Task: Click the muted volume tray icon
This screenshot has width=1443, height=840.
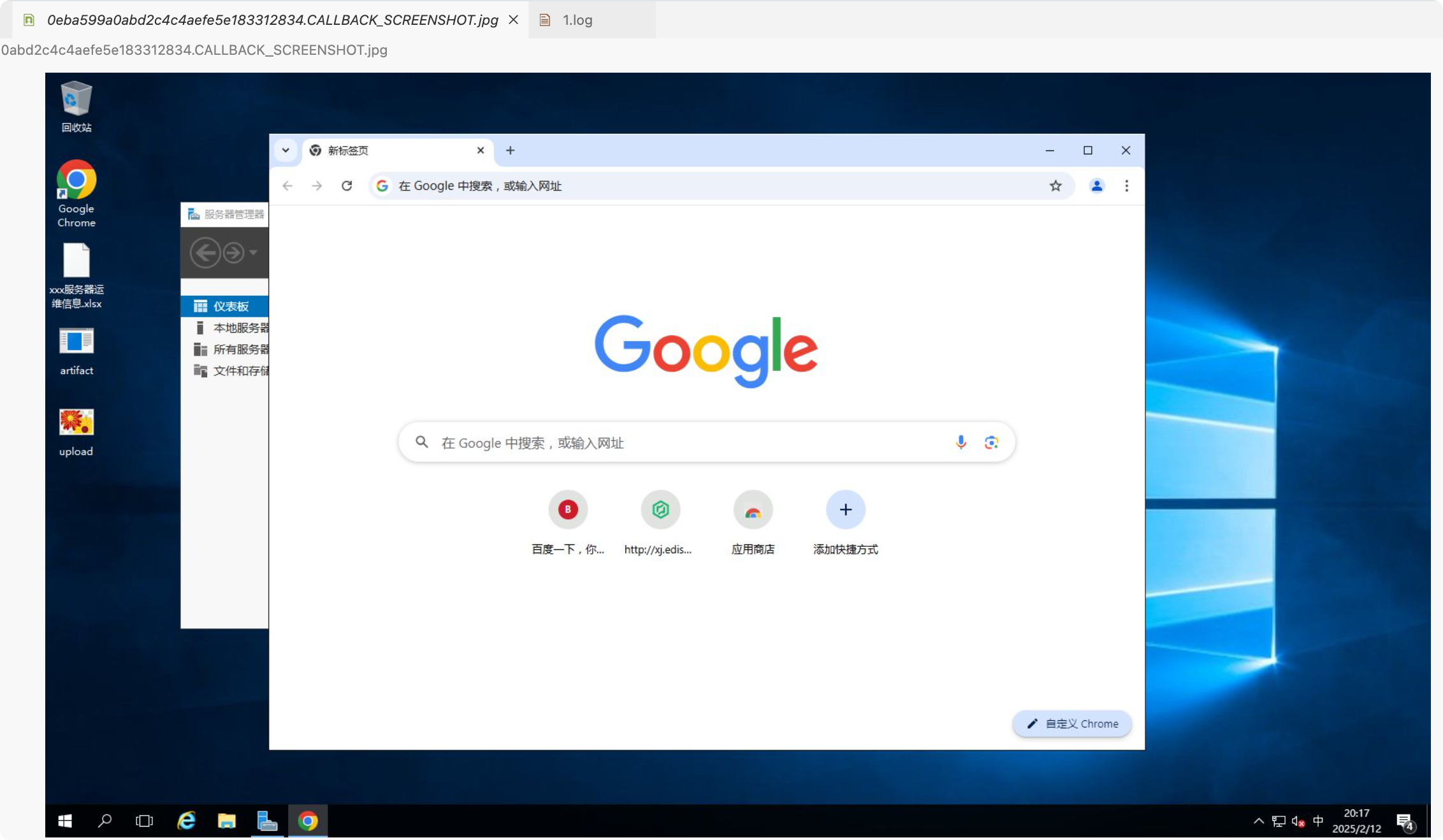Action: tap(1298, 821)
